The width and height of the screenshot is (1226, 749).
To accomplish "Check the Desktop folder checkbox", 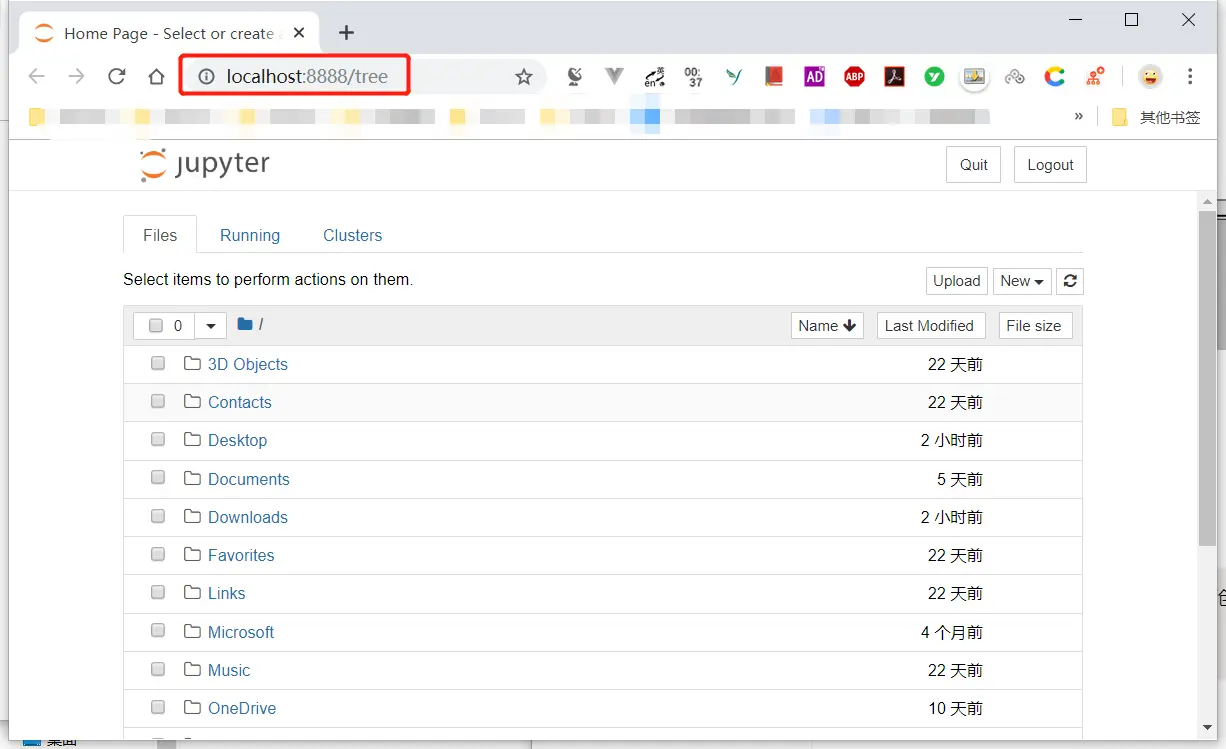I will pyautogui.click(x=157, y=439).
